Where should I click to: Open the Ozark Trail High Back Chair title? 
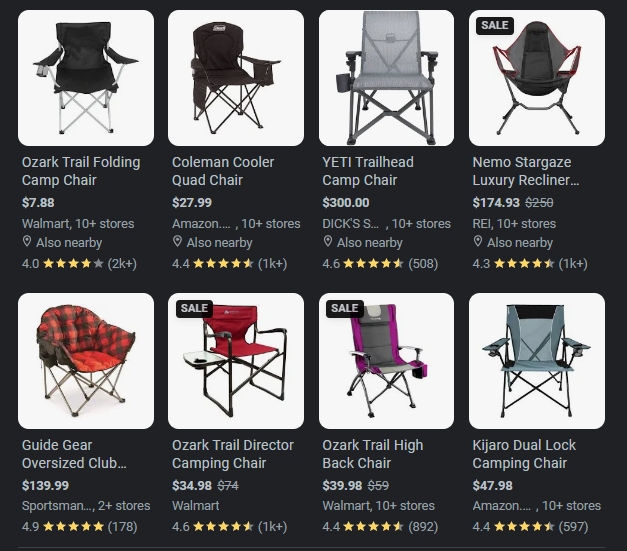tap(372, 454)
